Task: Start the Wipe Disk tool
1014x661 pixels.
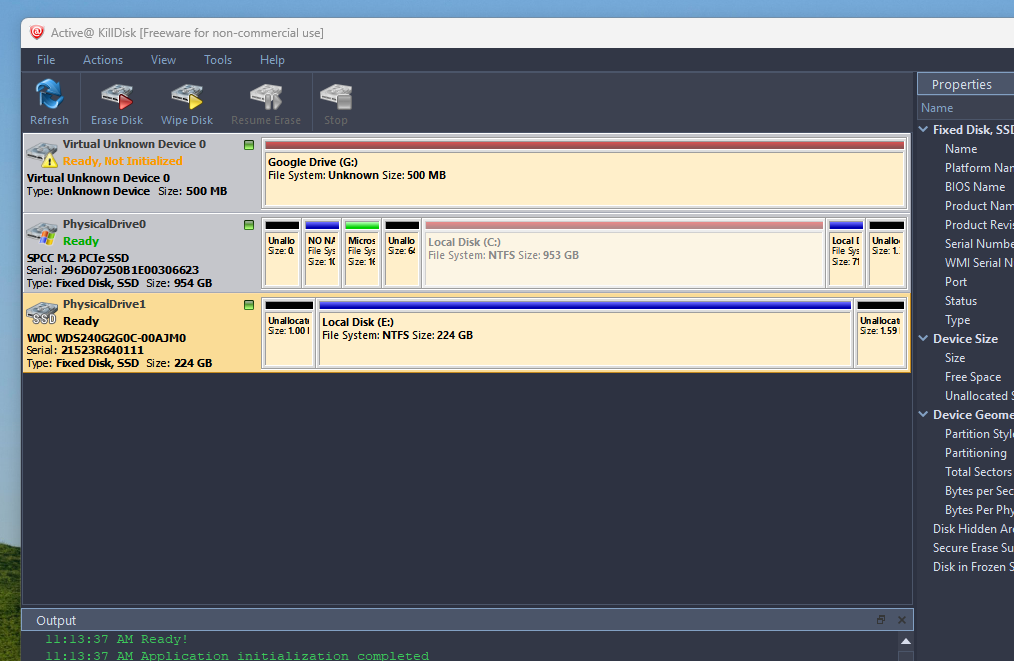Action: pos(187,96)
